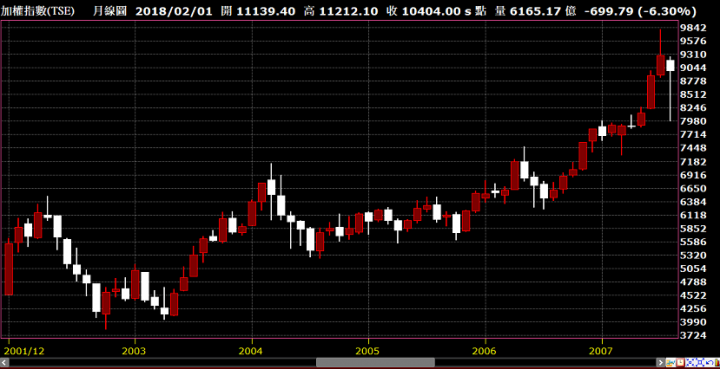Select the last white candlestick at far right
720x369 pixels.
coord(670,65)
